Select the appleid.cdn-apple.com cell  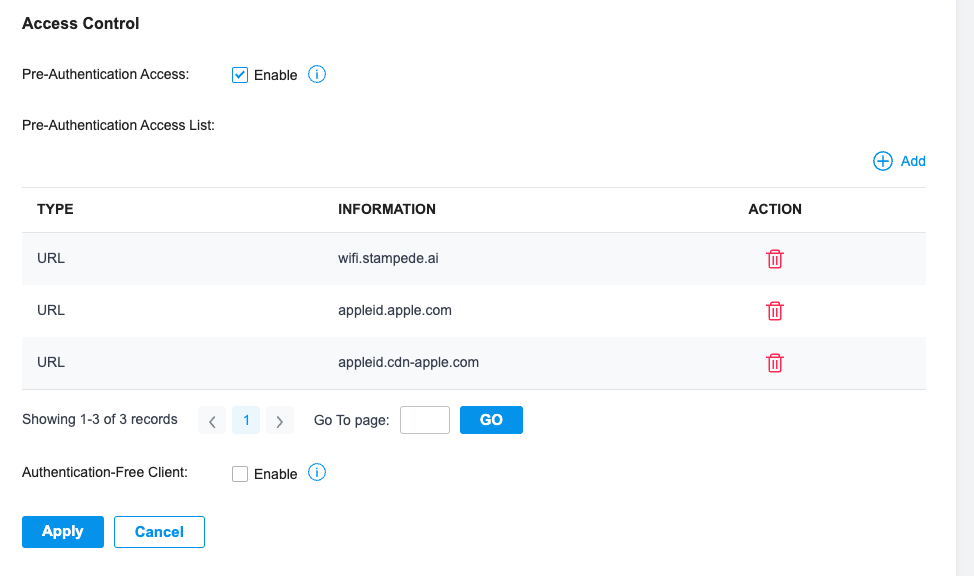point(409,362)
